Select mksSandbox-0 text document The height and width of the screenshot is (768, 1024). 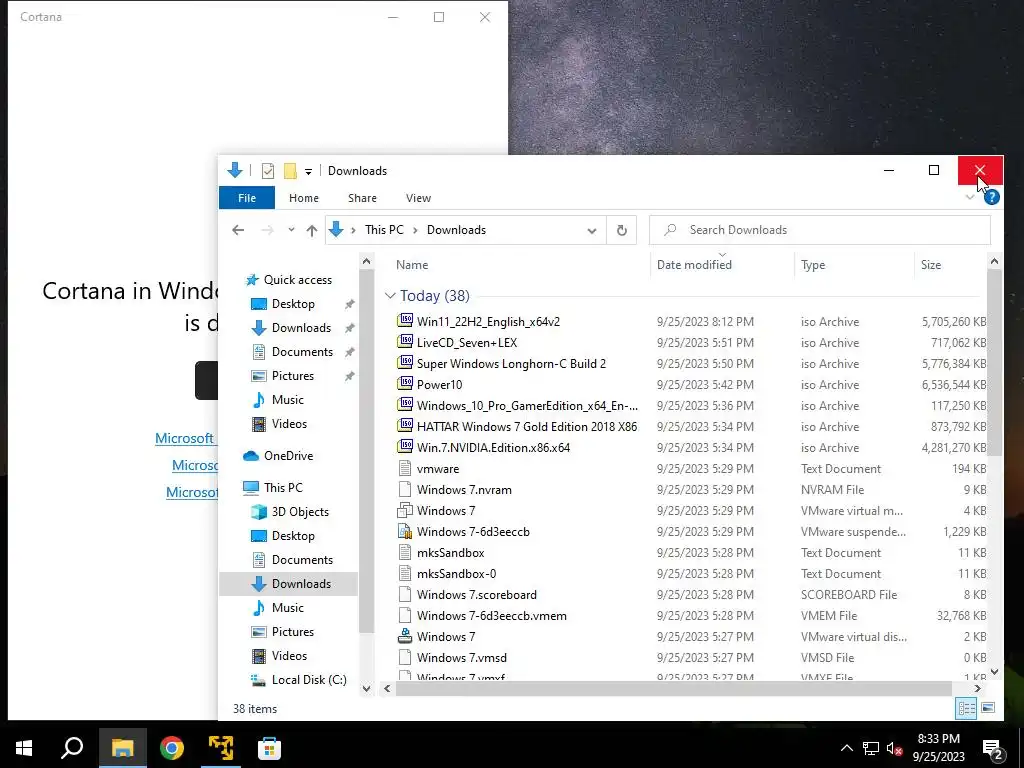456,573
